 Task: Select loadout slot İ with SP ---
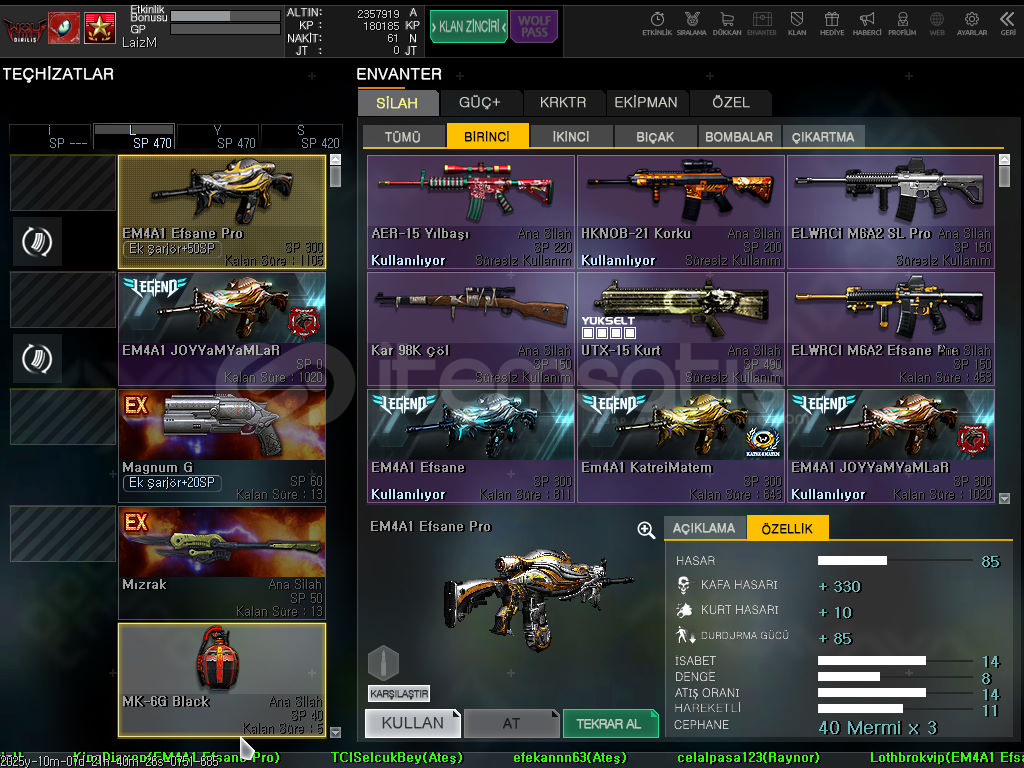point(50,136)
